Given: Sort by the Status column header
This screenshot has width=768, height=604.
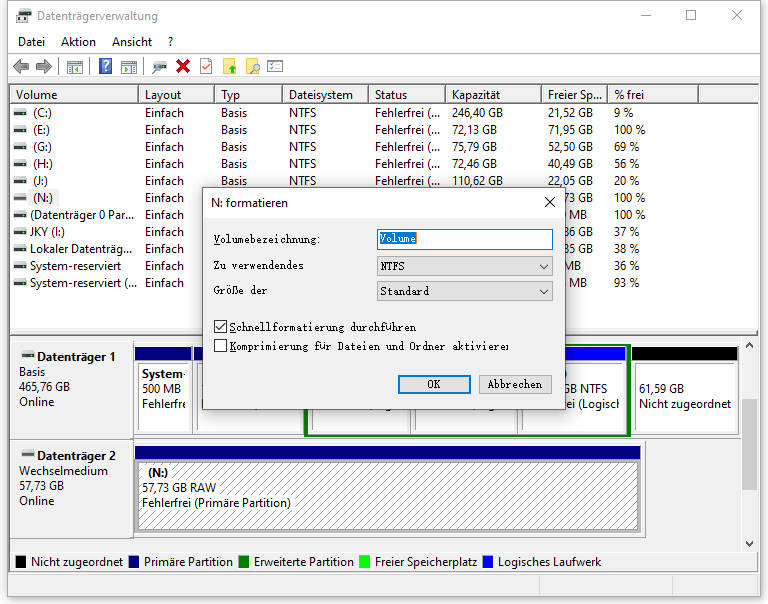Looking at the screenshot, I should point(407,95).
